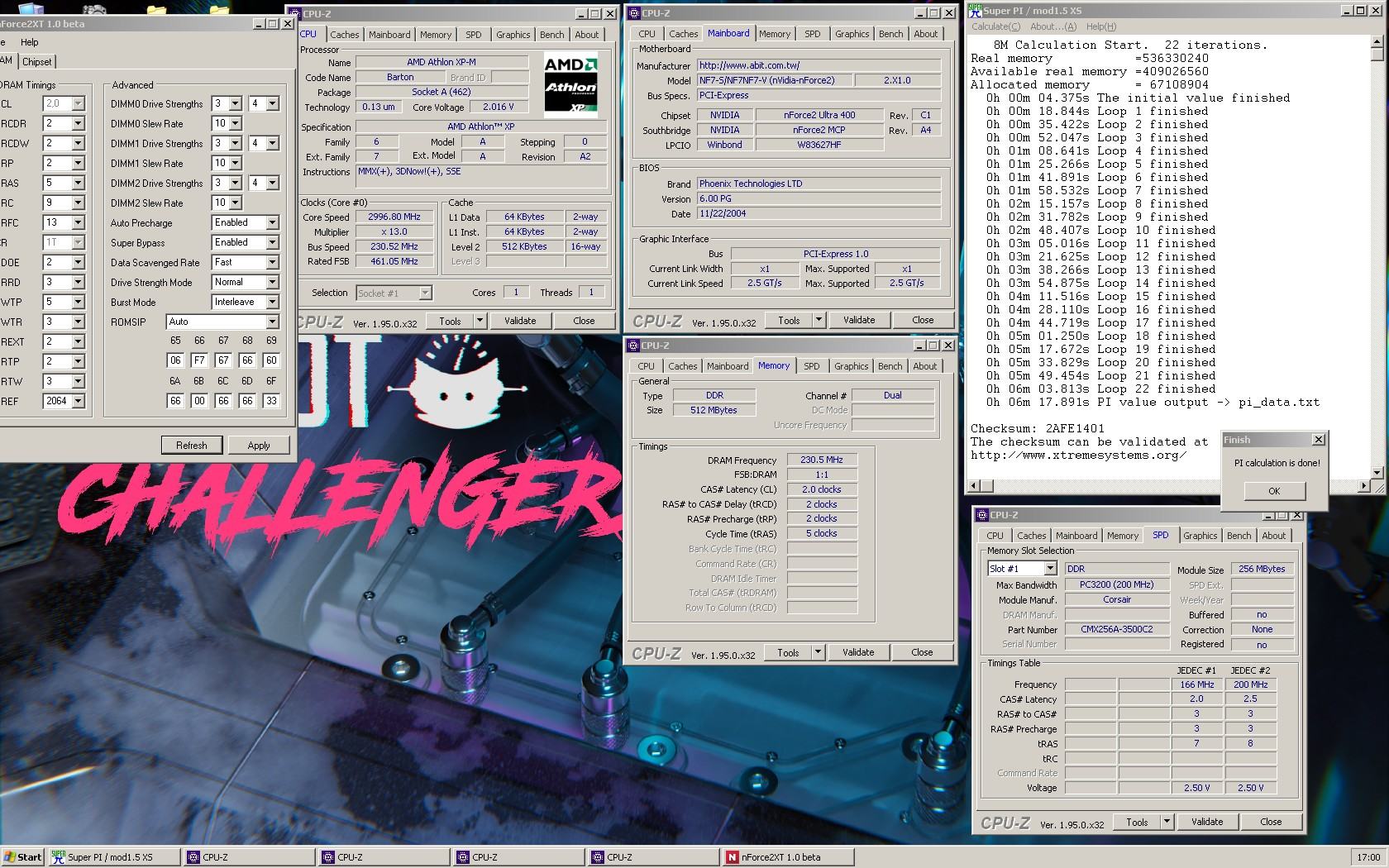The width and height of the screenshot is (1389, 868).
Task: Click the CPU-Z CPU window title icon
Action: coord(294,14)
